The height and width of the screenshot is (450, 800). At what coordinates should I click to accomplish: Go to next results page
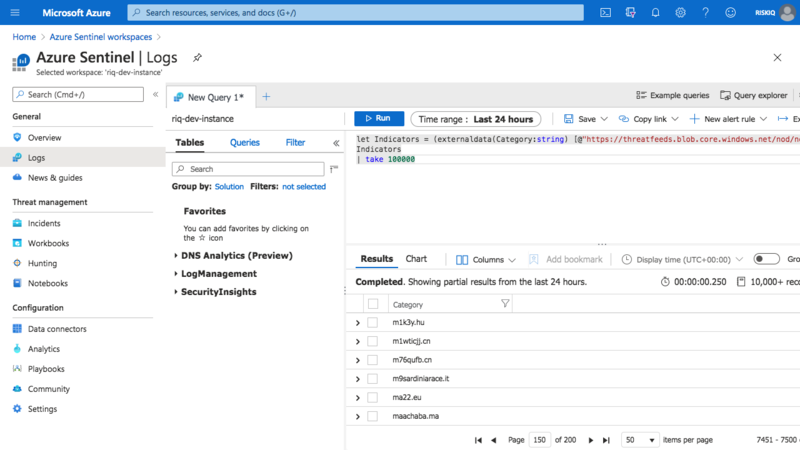pos(591,440)
